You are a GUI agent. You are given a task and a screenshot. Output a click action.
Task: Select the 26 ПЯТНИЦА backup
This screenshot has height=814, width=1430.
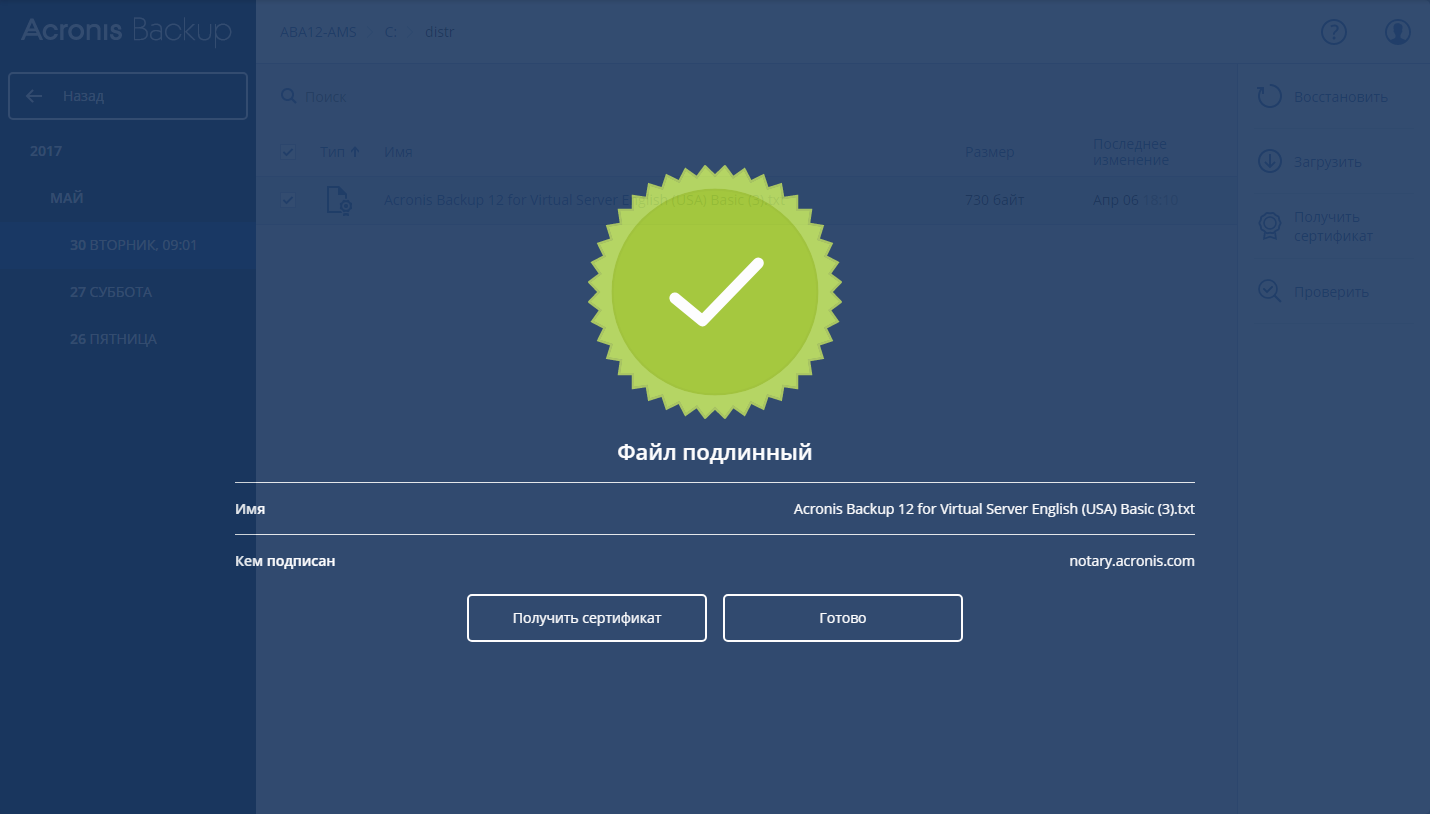pos(113,339)
